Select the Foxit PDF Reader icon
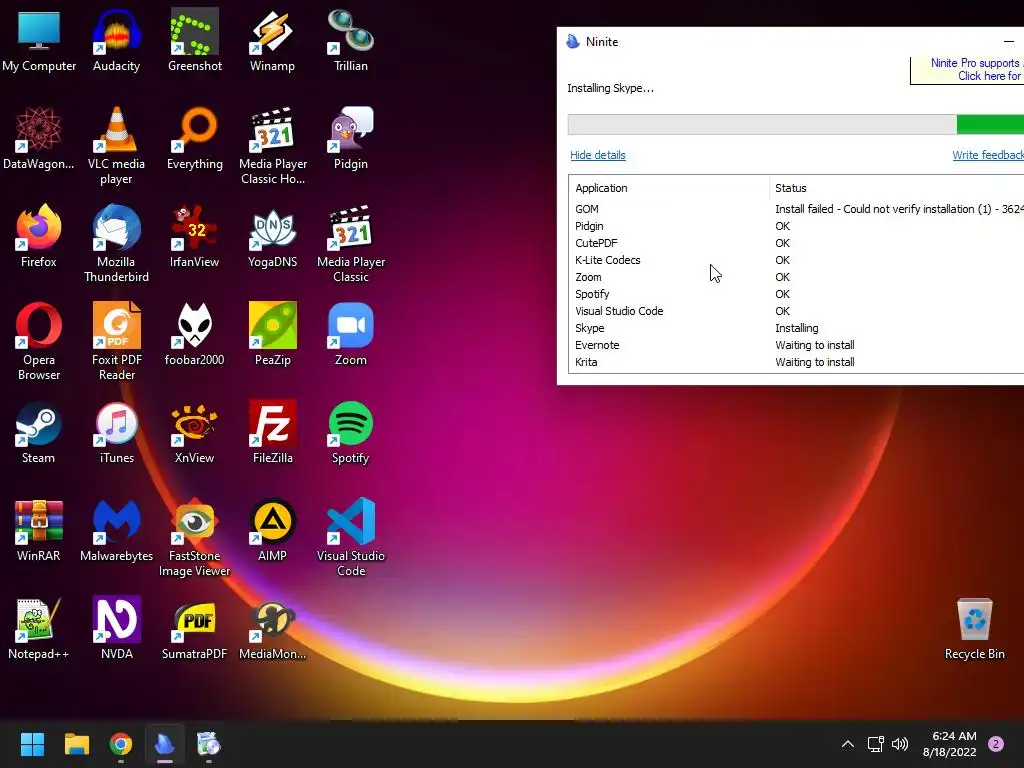Viewport: 1024px width, 768px height. click(x=116, y=342)
